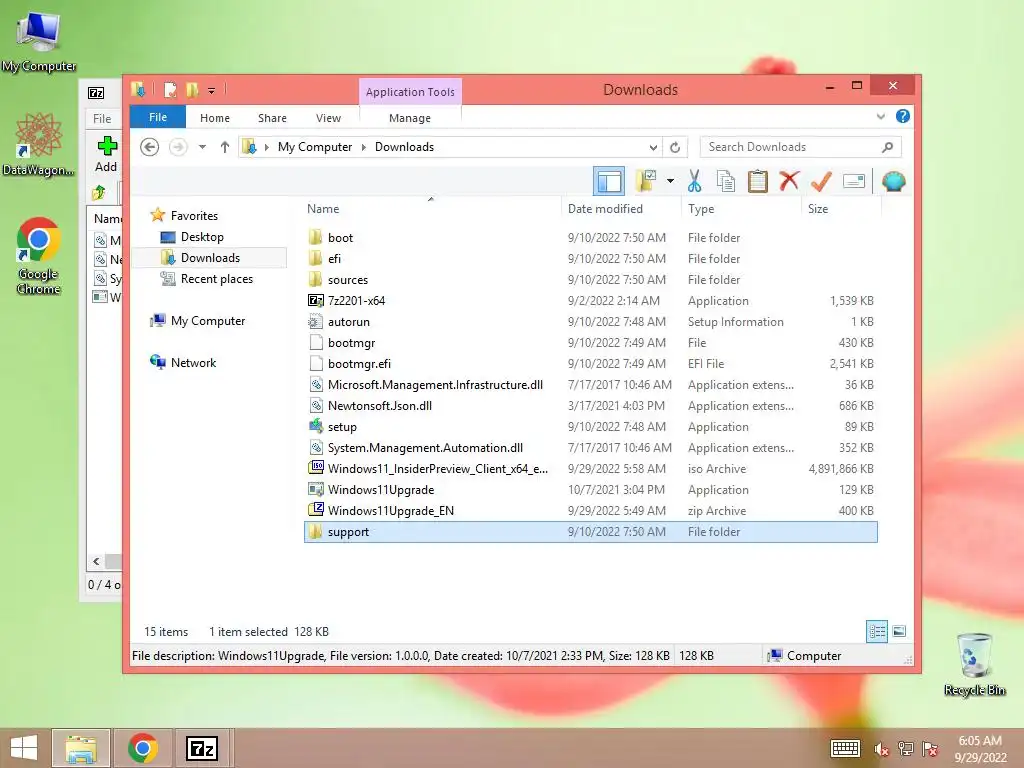
Task: Click the Up one level arrow
Action: 225,147
